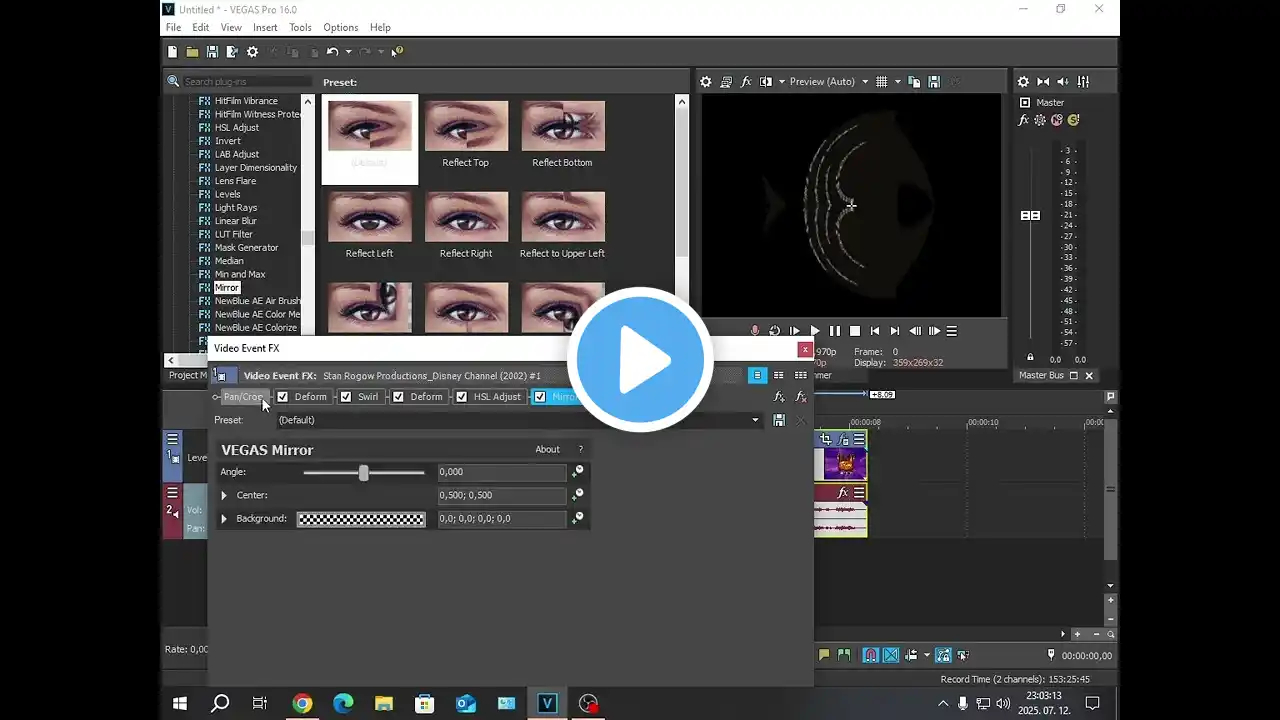
Task: Click the Undo arrow in the toolbar
Action: pos(332,52)
